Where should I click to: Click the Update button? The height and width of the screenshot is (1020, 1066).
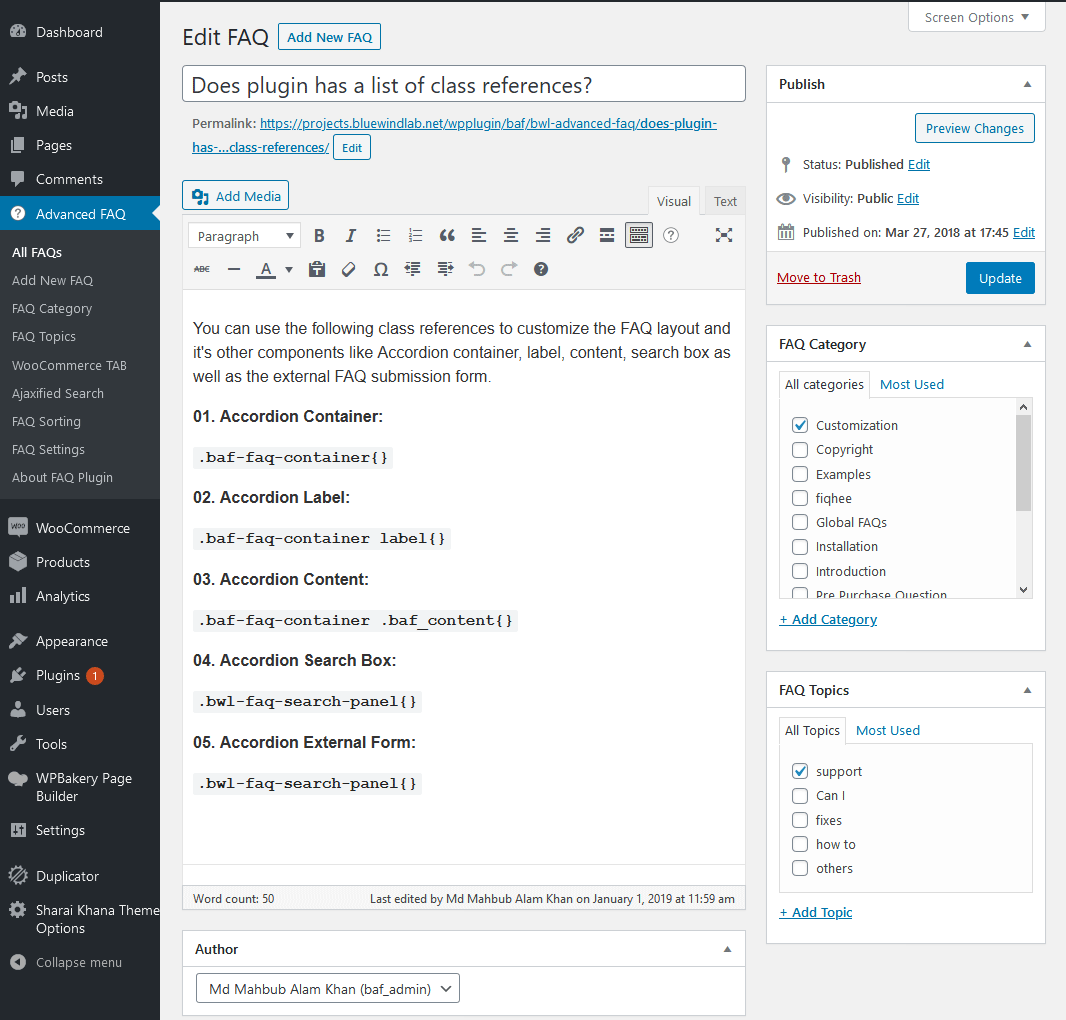(x=1000, y=278)
